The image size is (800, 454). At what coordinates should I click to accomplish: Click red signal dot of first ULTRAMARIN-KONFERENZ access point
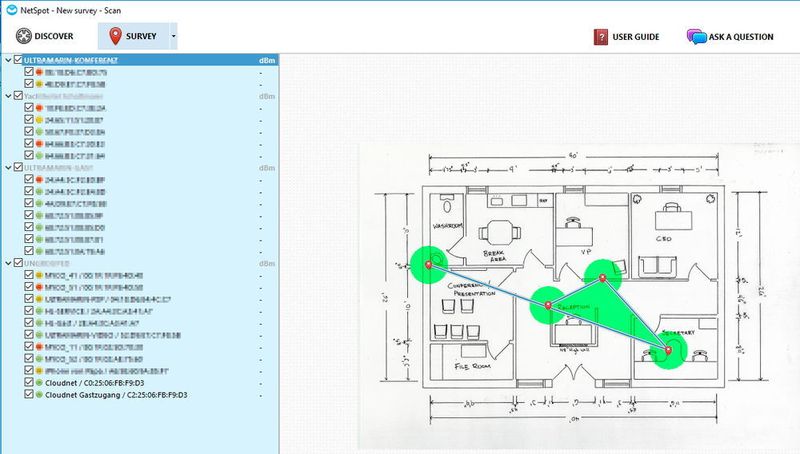39,72
